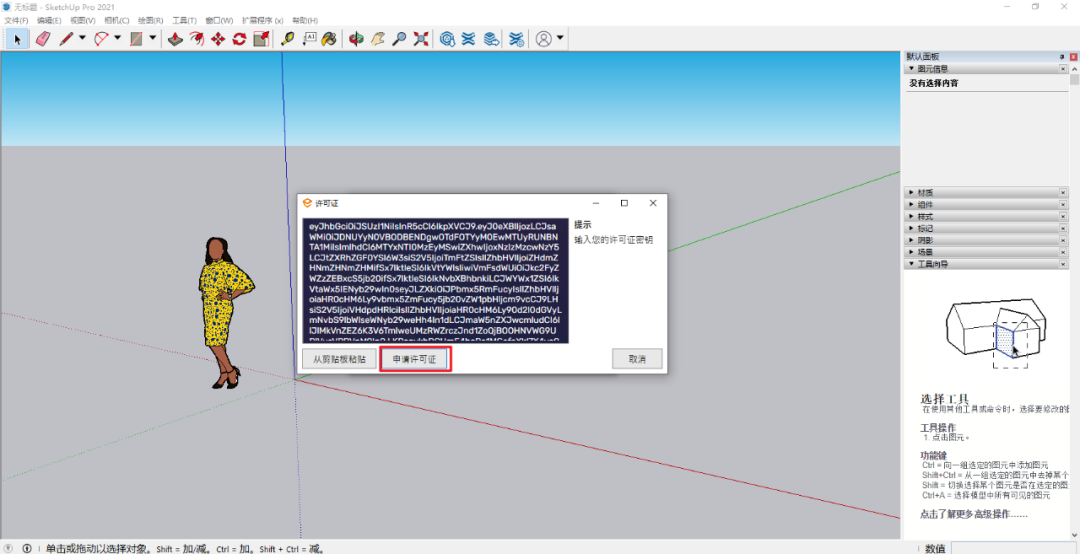Choose the Push/Pull tool
The image size is (1080, 554).
pos(175,39)
